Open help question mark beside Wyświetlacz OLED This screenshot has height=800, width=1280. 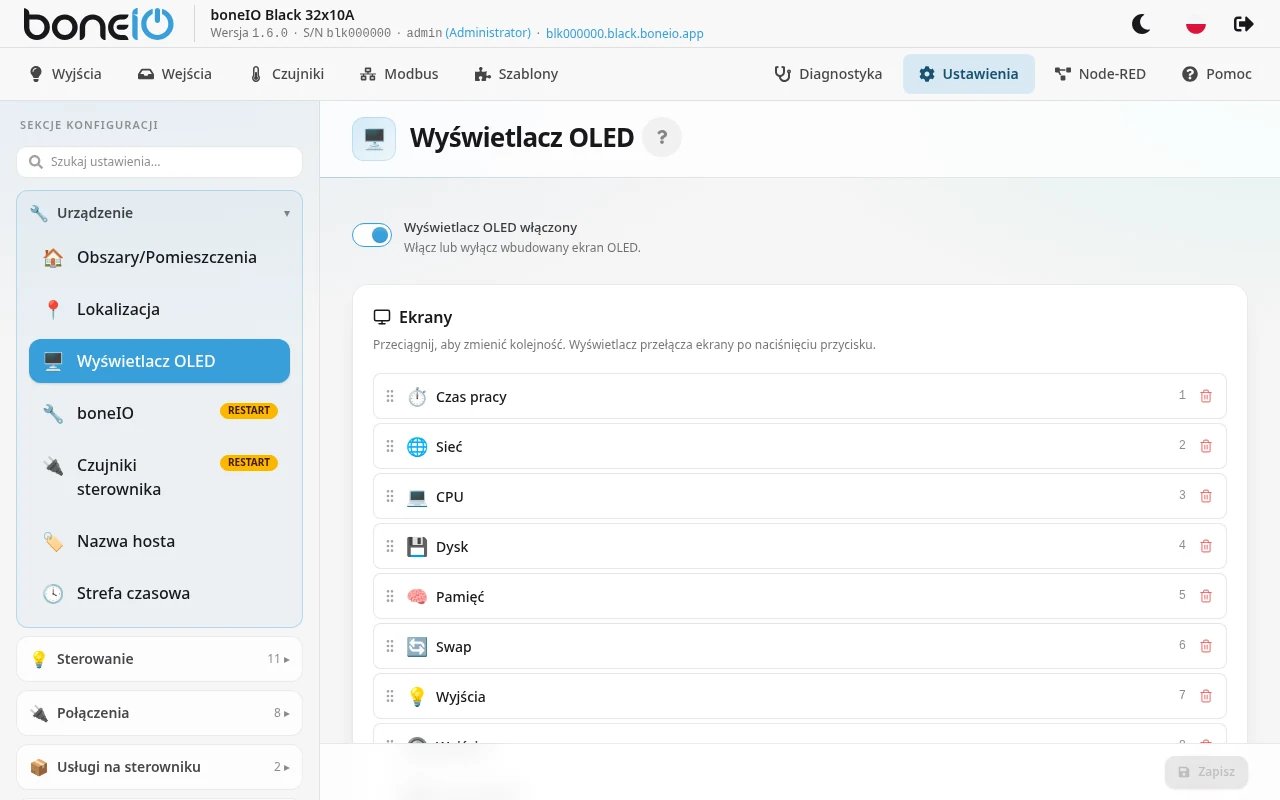(x=661, y=137)
